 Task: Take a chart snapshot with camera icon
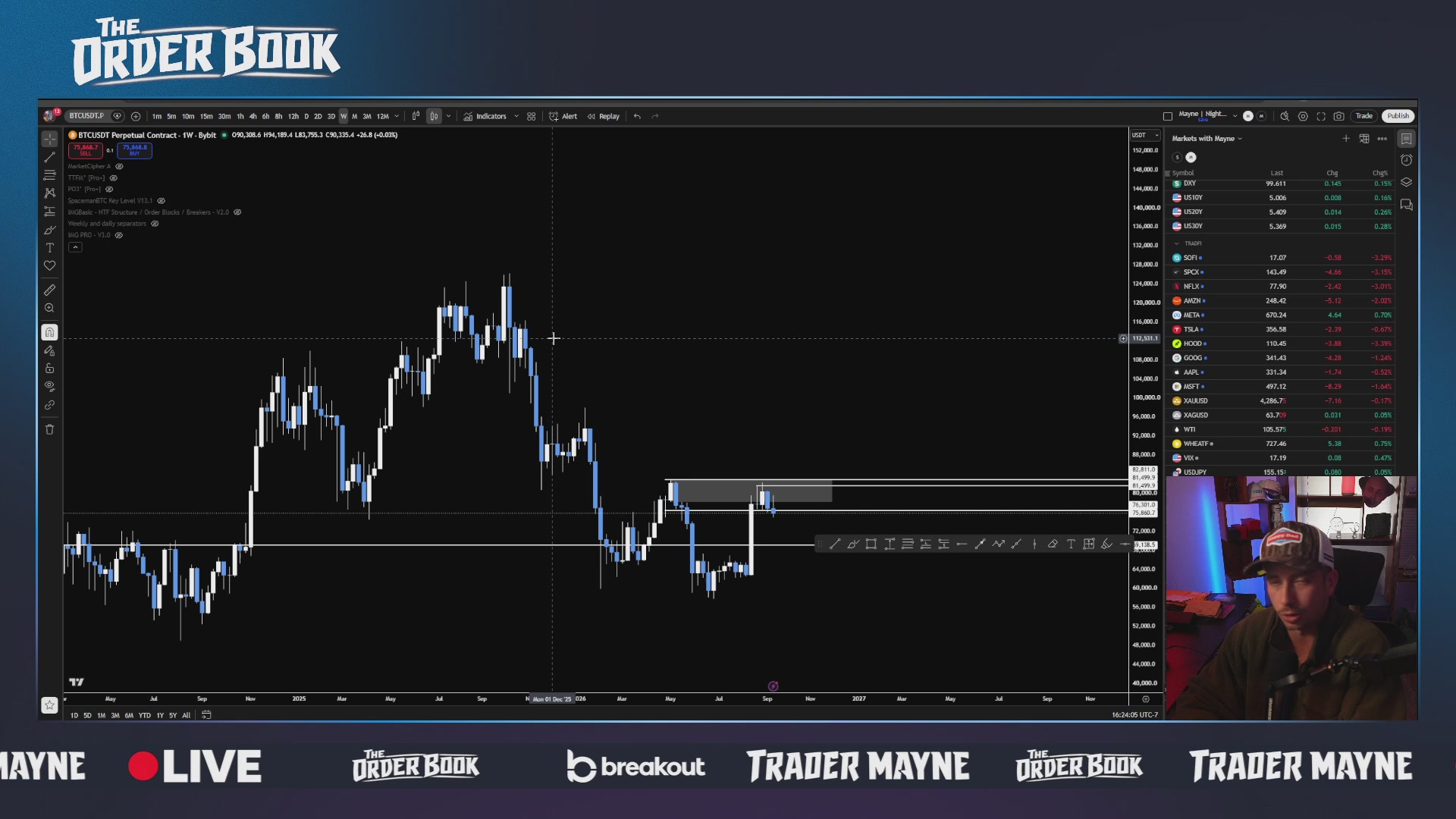tap(1339, 116)
